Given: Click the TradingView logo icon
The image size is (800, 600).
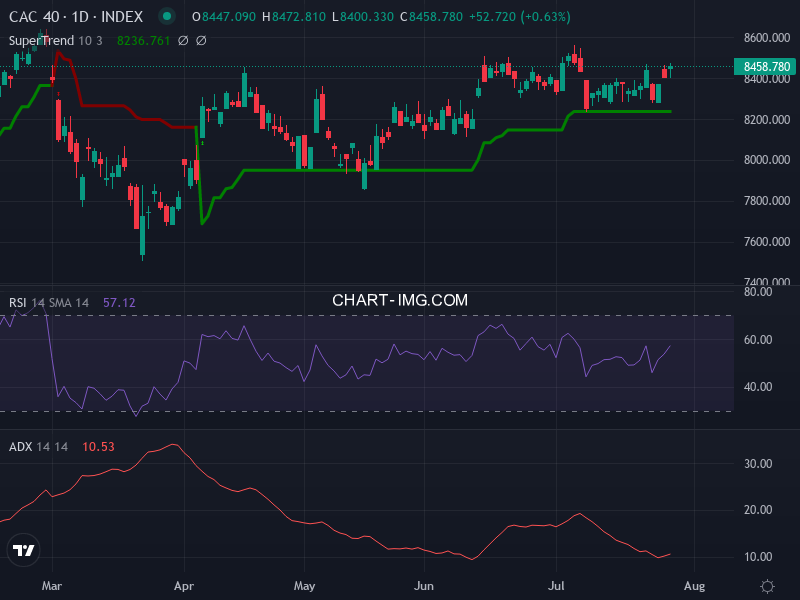Looking at the screenshot, I should tap(23, 550).
